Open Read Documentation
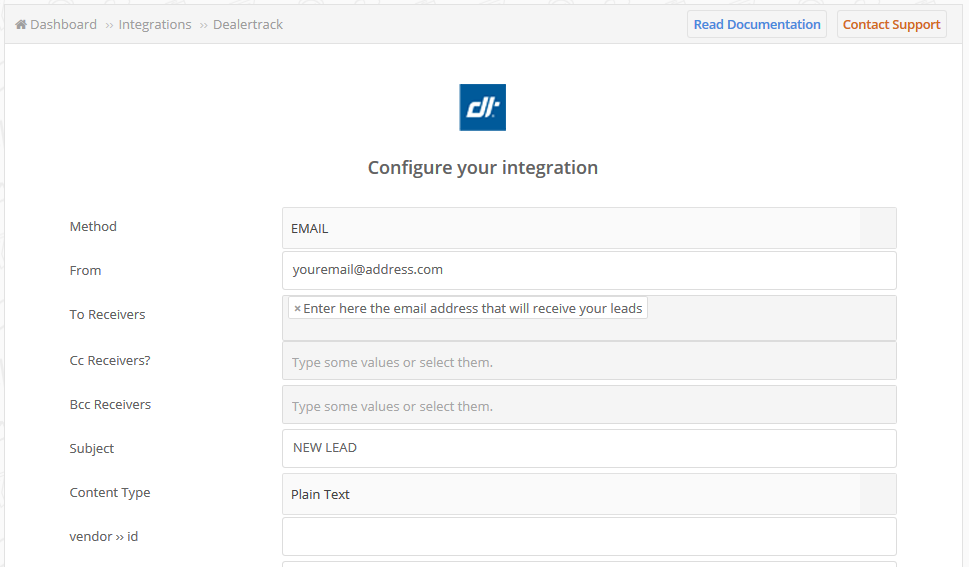This screenshot has width=969, height=567. coord(757,25)
